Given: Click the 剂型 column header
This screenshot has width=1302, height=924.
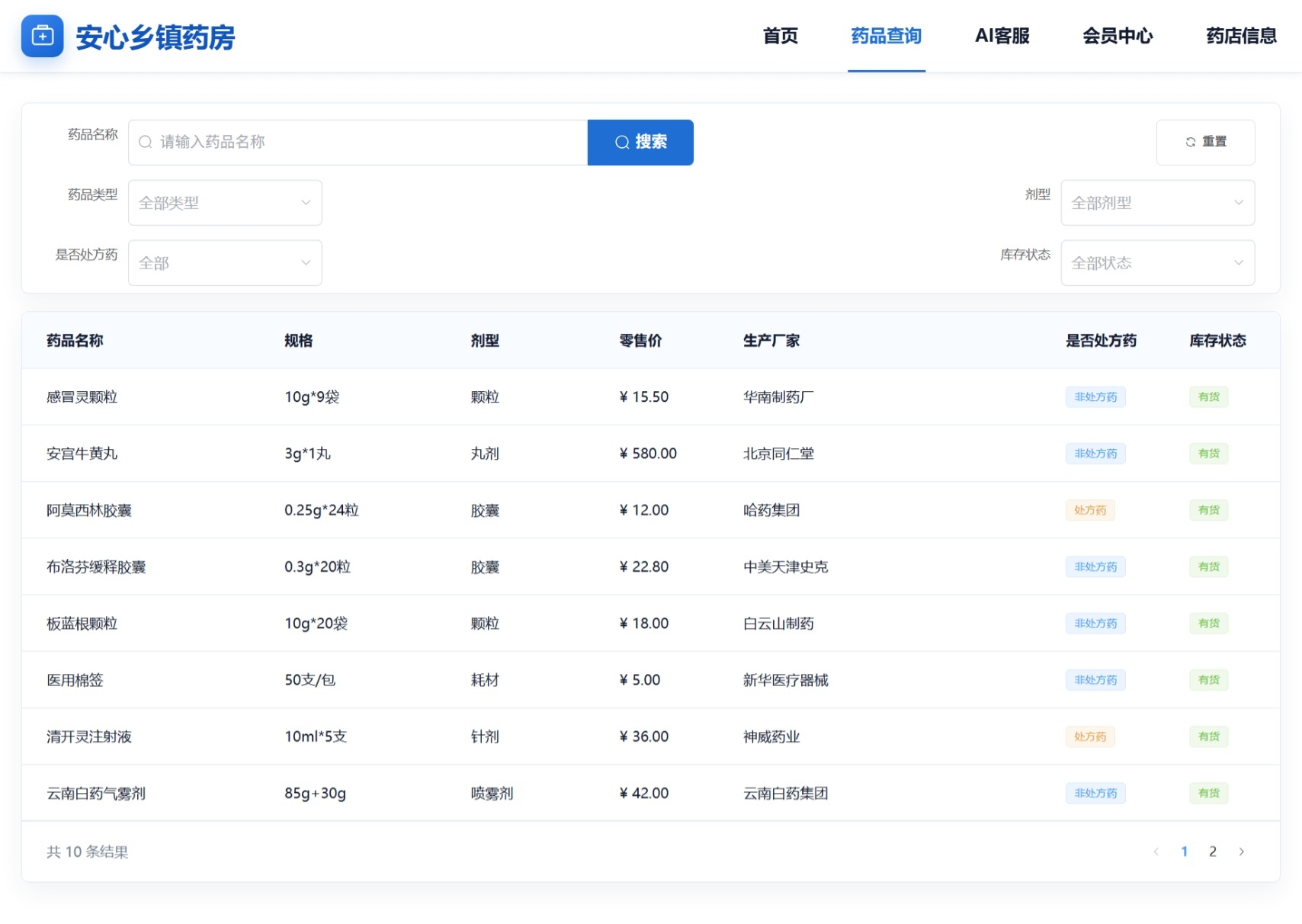Looking at the screenshot, I should [485, 341].
